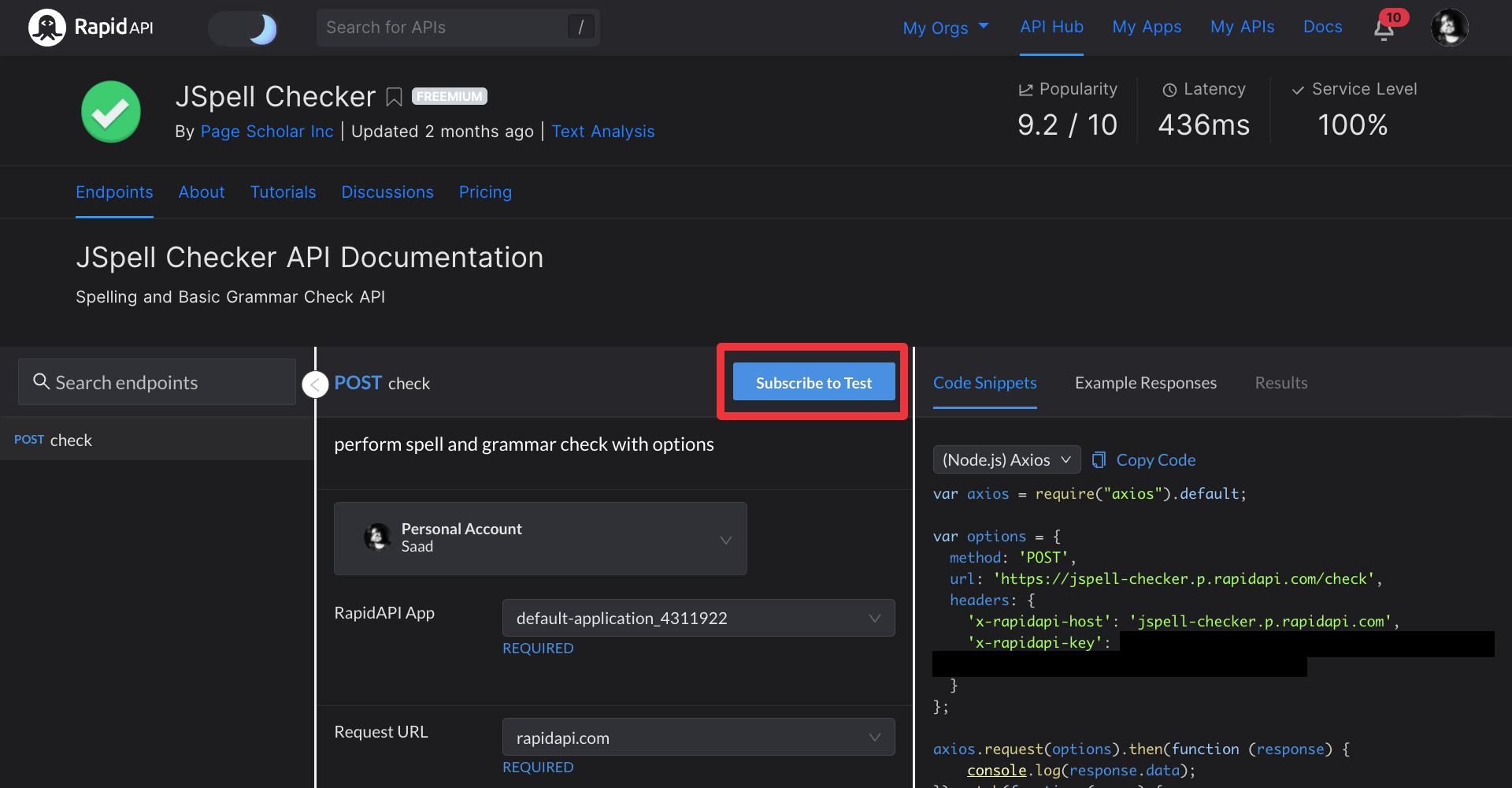The image size is (1512, 788).
Task: Focus the Search endpoints field
Action: 157,382
